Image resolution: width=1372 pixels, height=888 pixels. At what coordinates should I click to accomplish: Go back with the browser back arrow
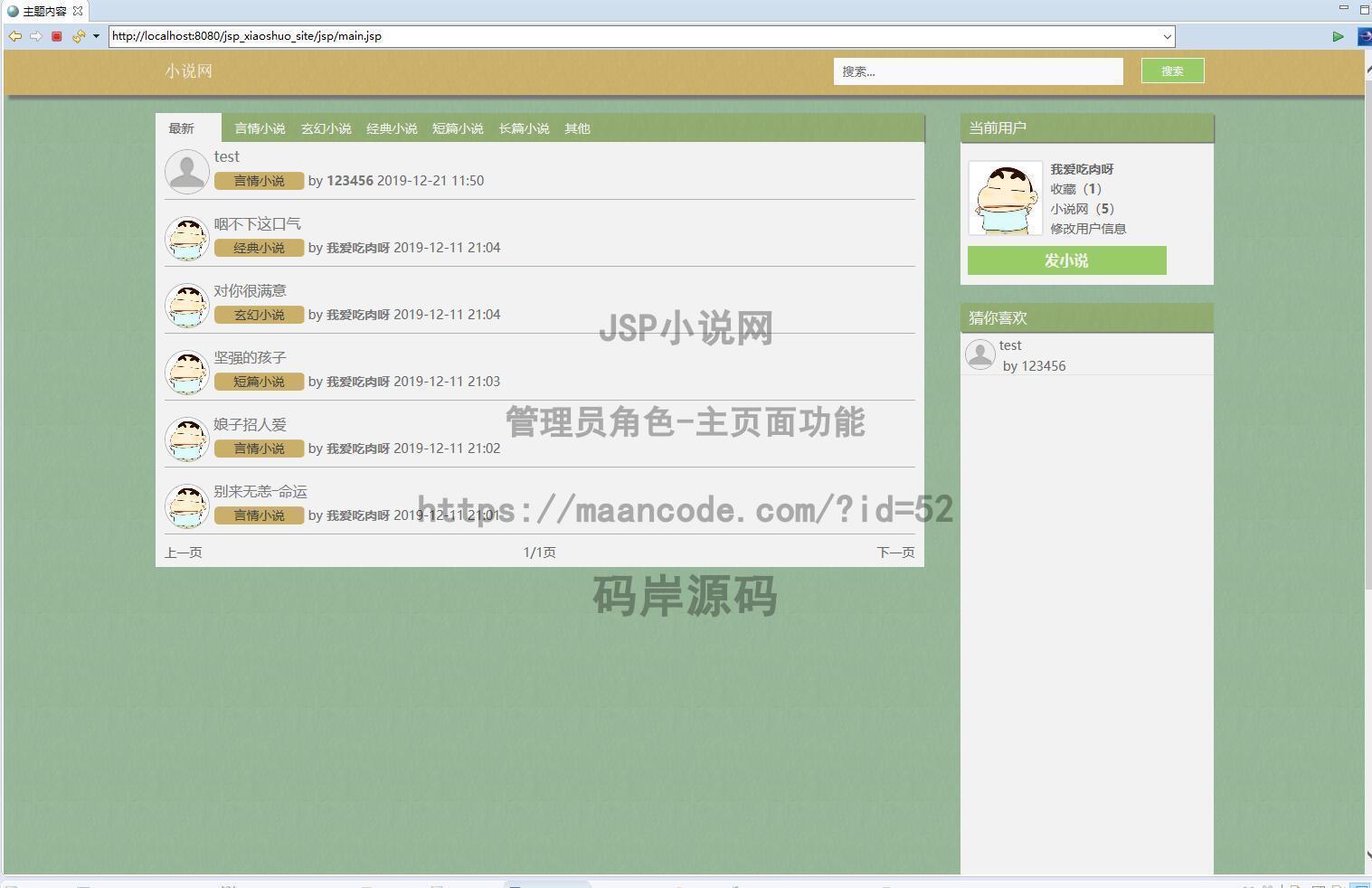click(x=15, y=36)
